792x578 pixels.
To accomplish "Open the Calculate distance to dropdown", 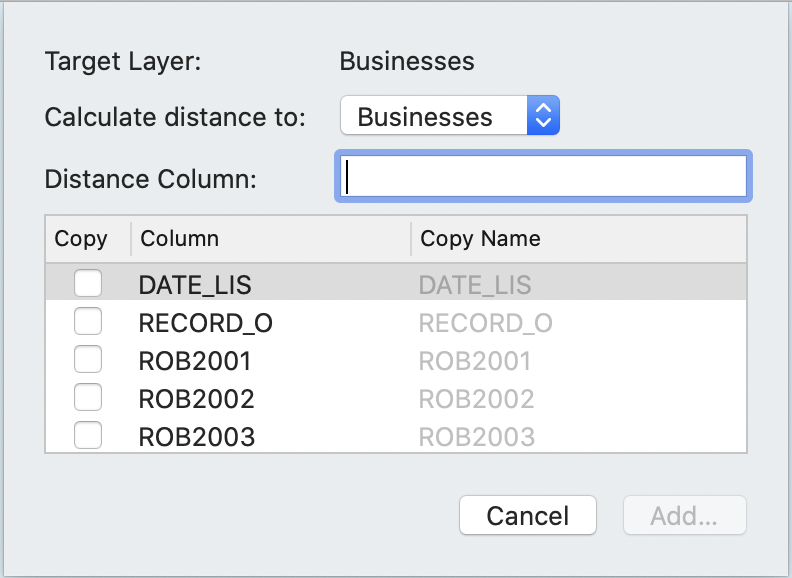I will pyautogui.click(x=450, y=115).
